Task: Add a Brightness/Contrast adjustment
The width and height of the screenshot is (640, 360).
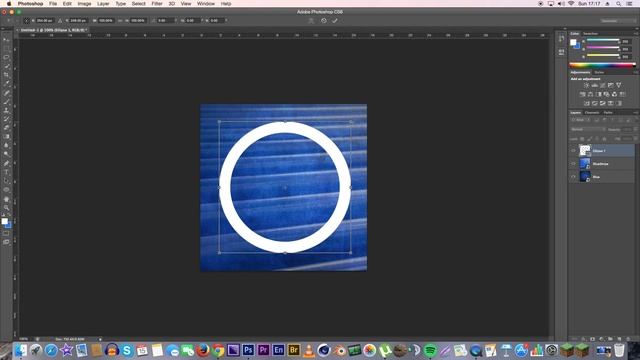Action: click(586, 85)
